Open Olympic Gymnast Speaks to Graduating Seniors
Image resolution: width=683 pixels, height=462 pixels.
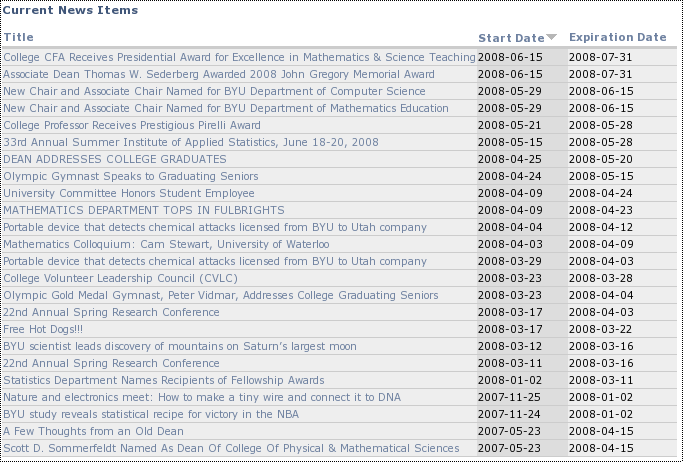[x=131, y=176]
